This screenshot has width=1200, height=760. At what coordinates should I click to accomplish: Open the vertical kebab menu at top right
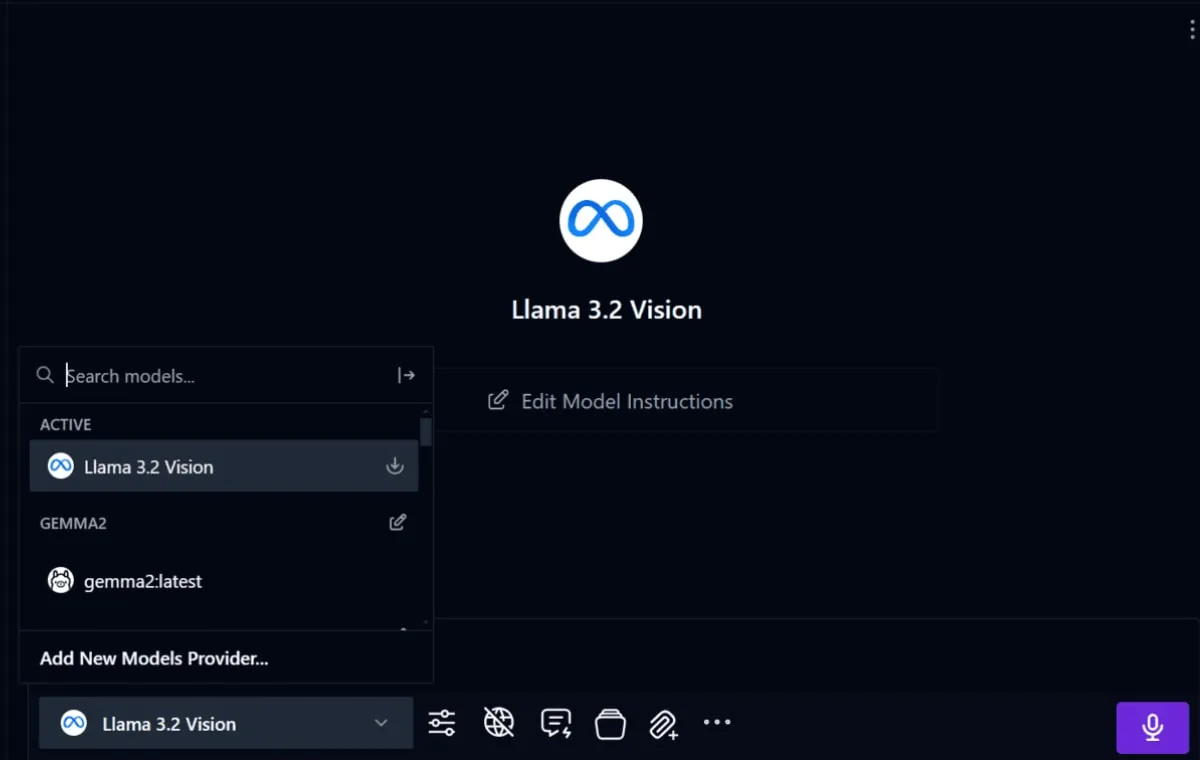[x=1191, y=30]
